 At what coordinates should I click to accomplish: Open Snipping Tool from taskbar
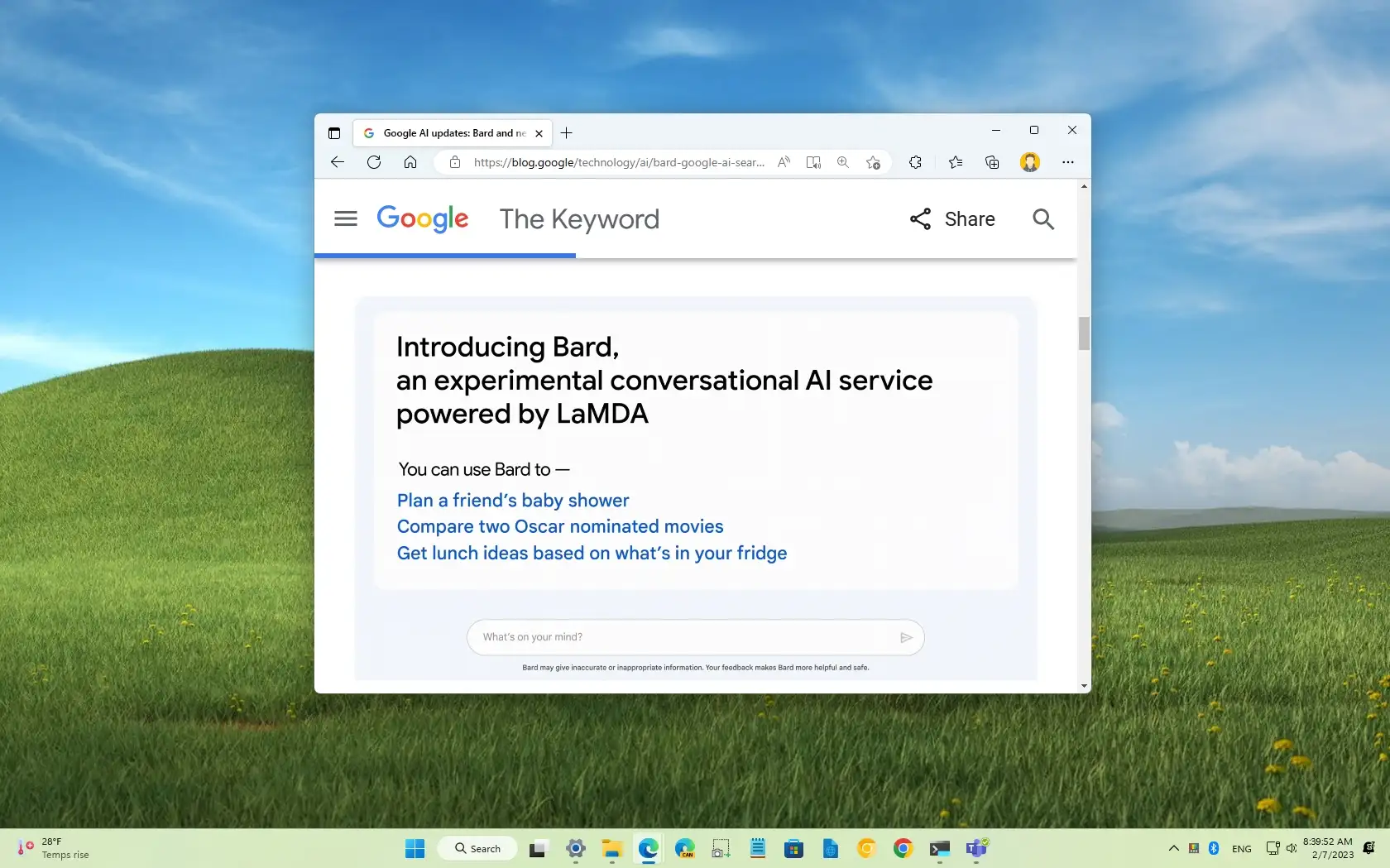721,848
